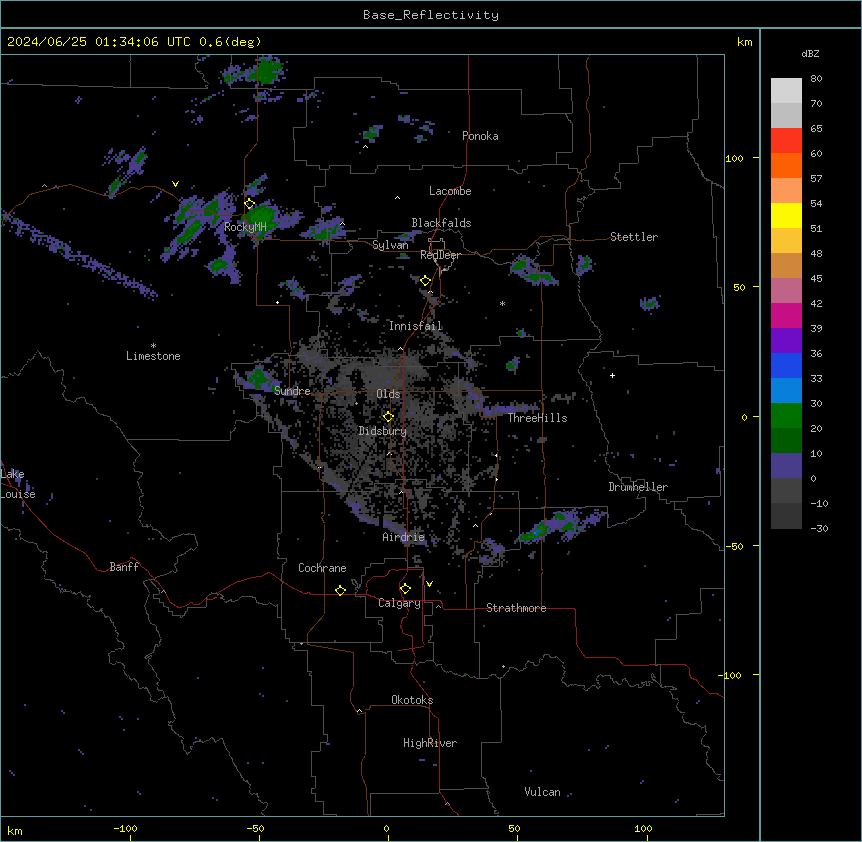
Task: Click the yellow marker south of RedDeer
Action: 425,281
